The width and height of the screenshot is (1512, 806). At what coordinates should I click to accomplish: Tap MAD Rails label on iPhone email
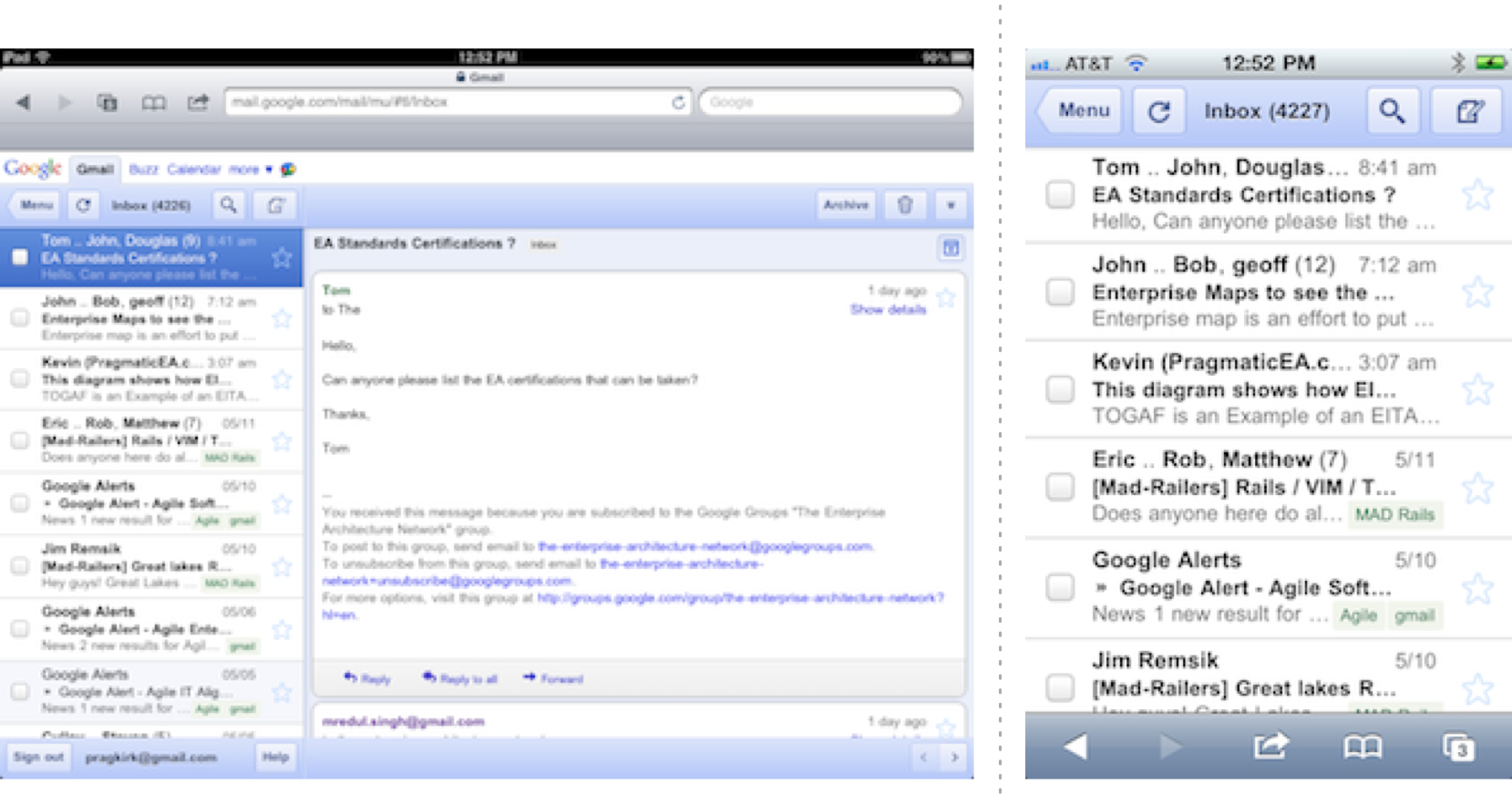point(1394,514)
